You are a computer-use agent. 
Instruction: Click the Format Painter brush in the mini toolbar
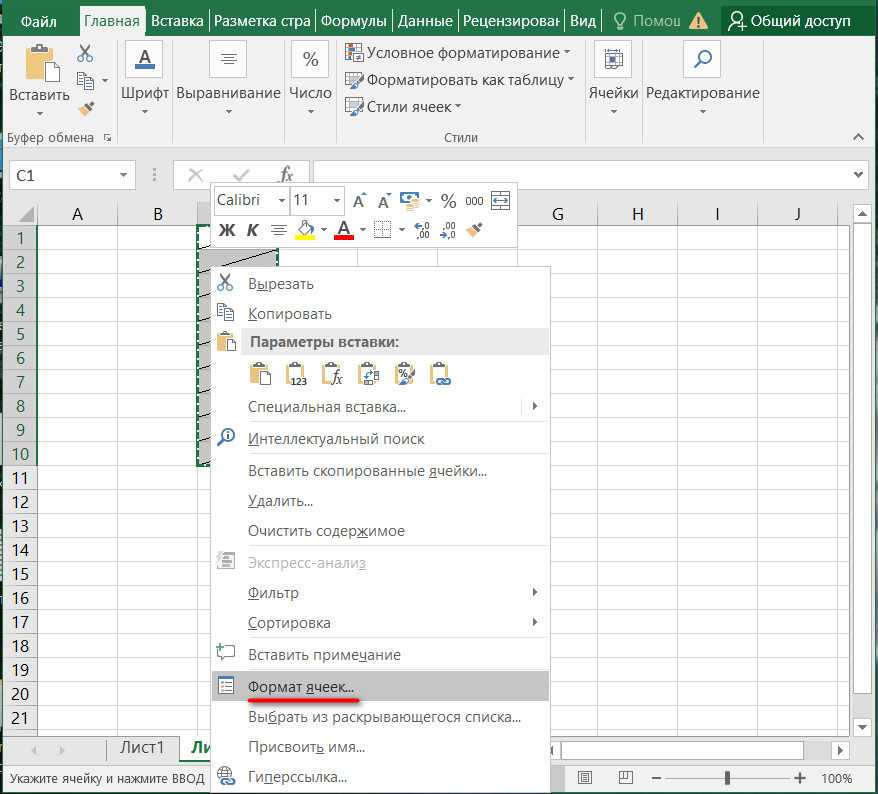pos(475,230)
